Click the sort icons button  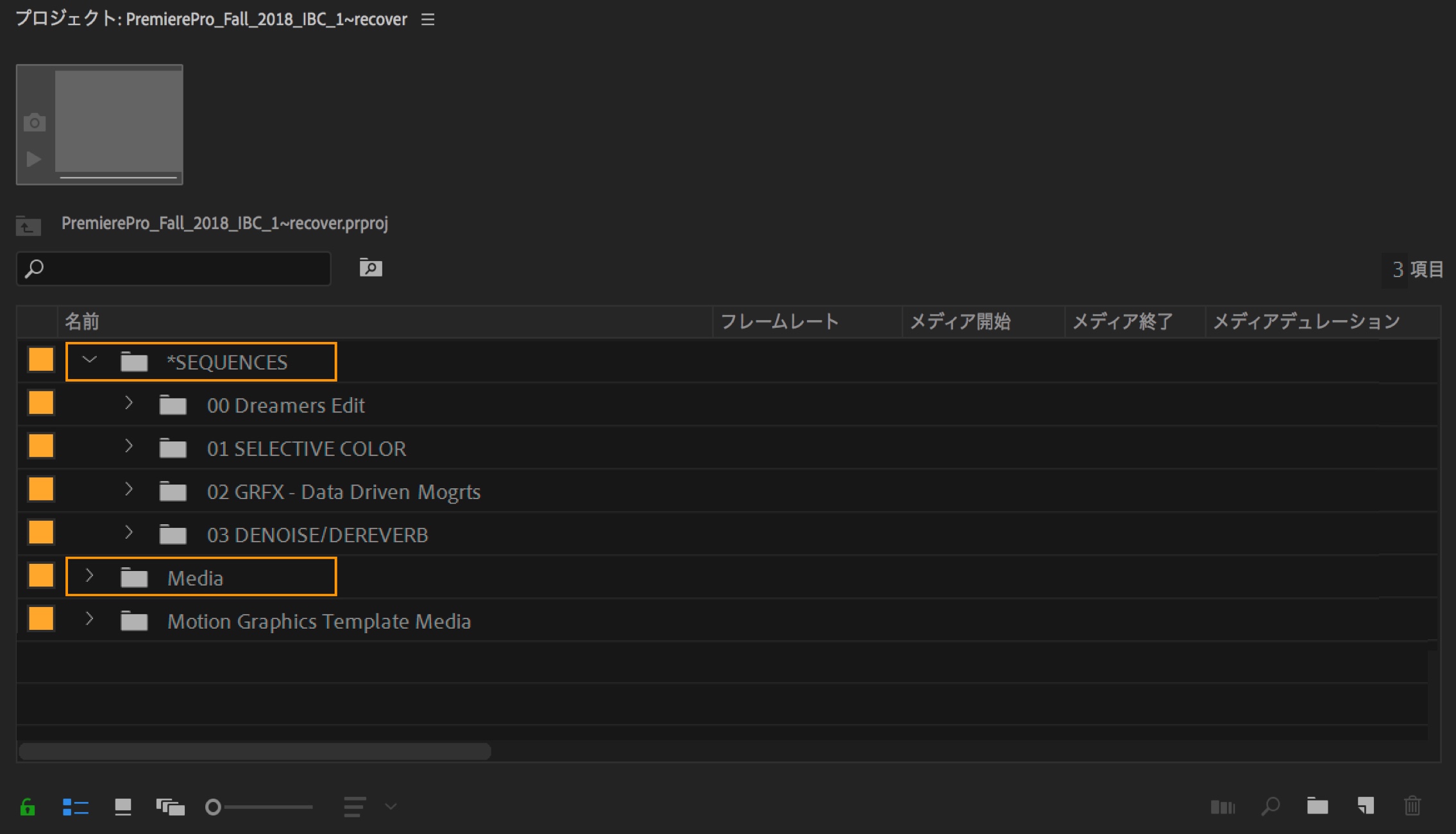click(x=355, y=806)
